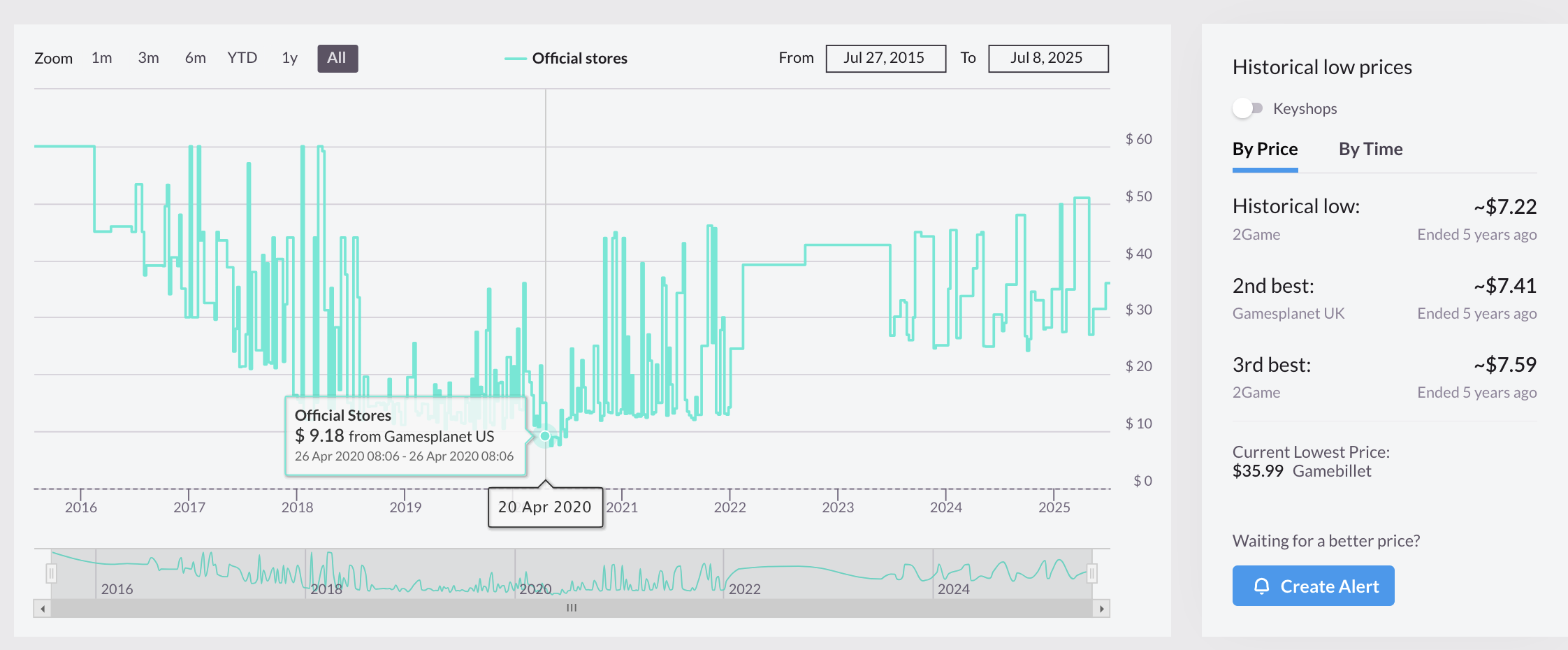Select the 1y zoom range

(x=289, y=58)
